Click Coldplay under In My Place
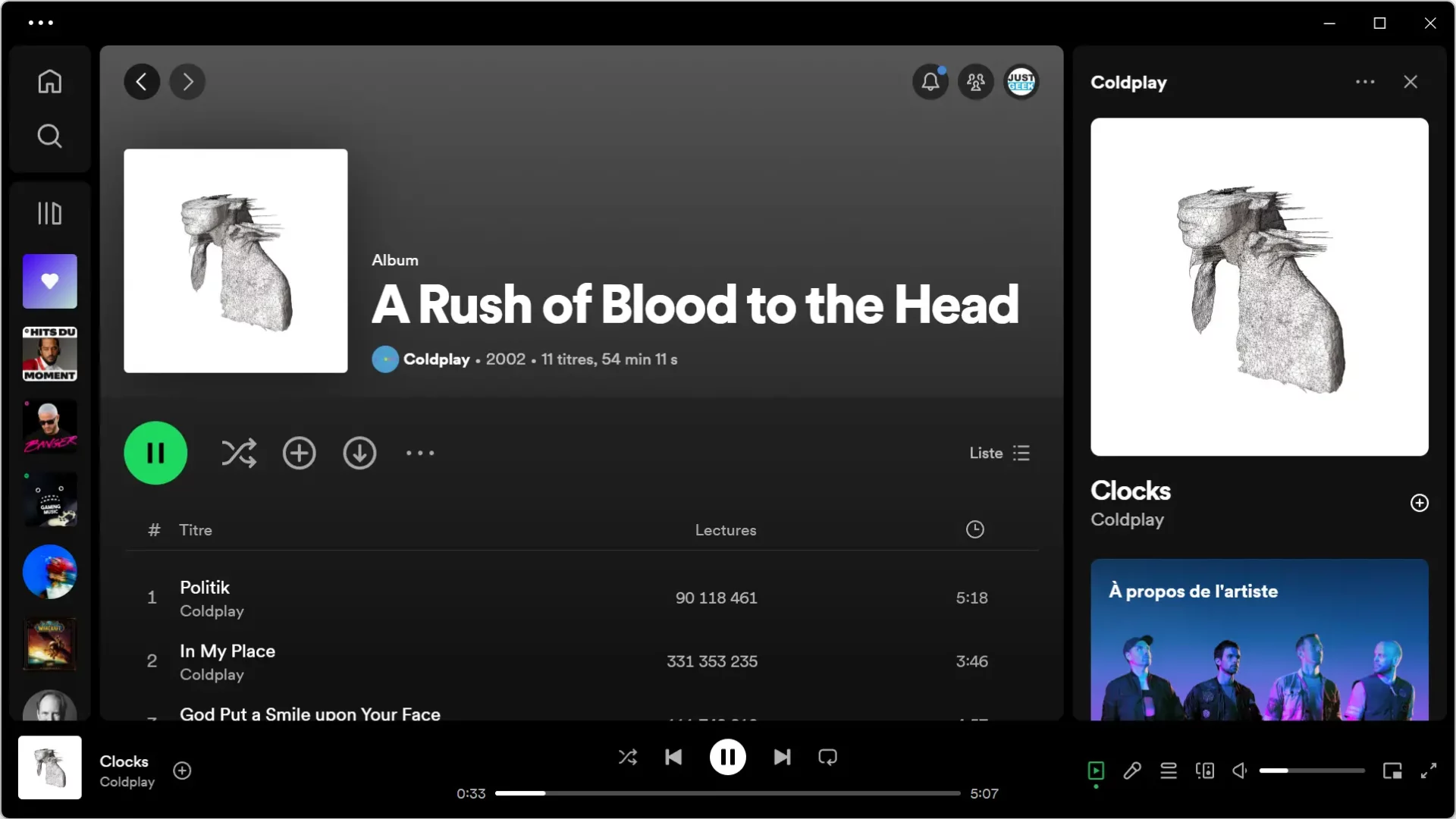 tap(212, 675)
